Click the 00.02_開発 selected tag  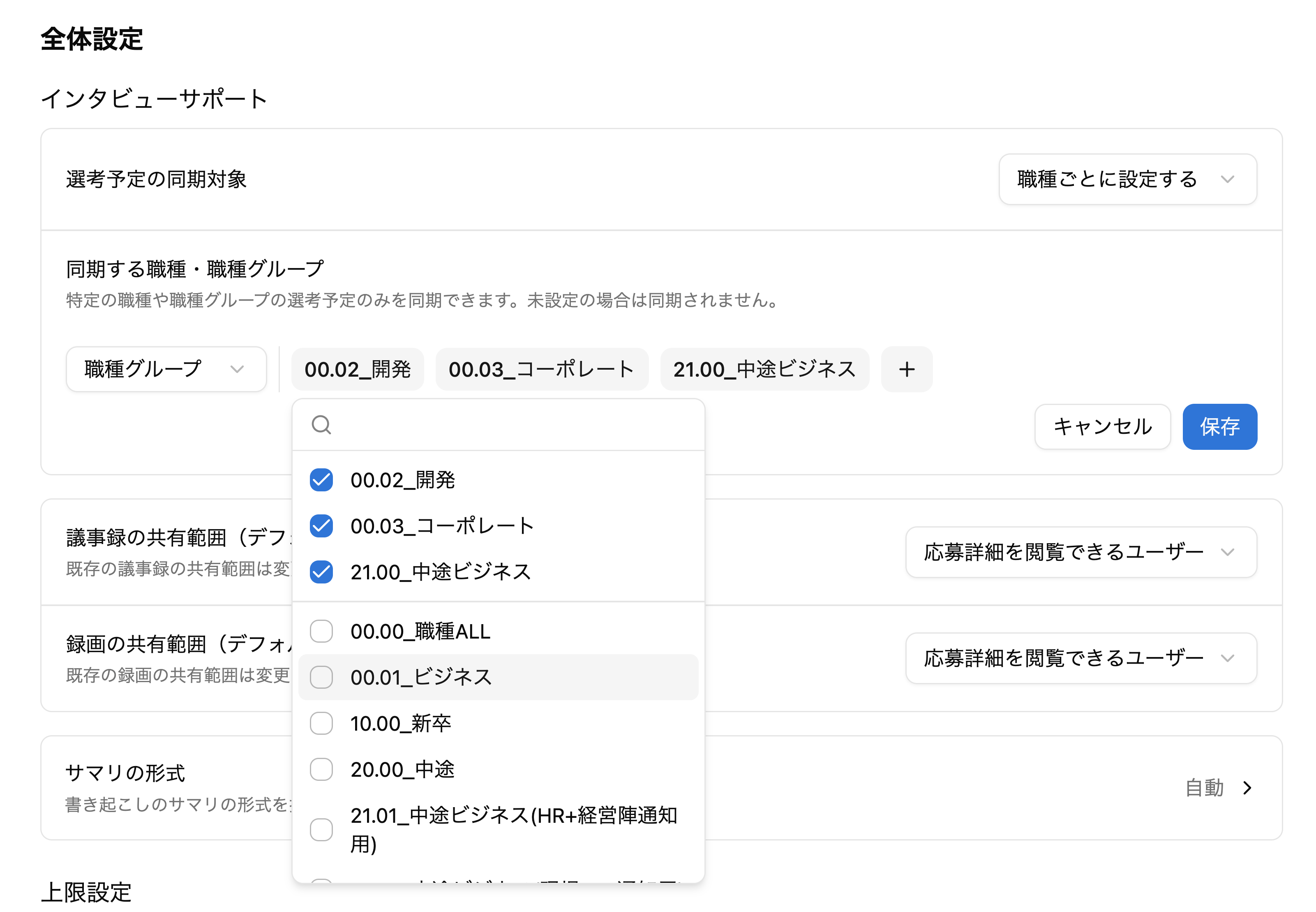(358, 369)
